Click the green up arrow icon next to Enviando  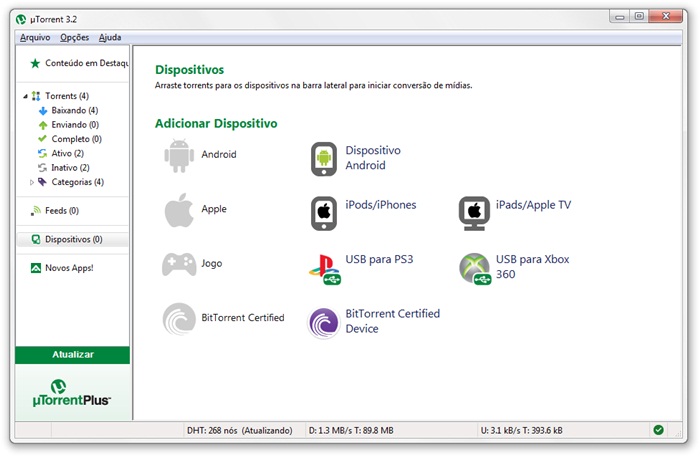point(43,125)
